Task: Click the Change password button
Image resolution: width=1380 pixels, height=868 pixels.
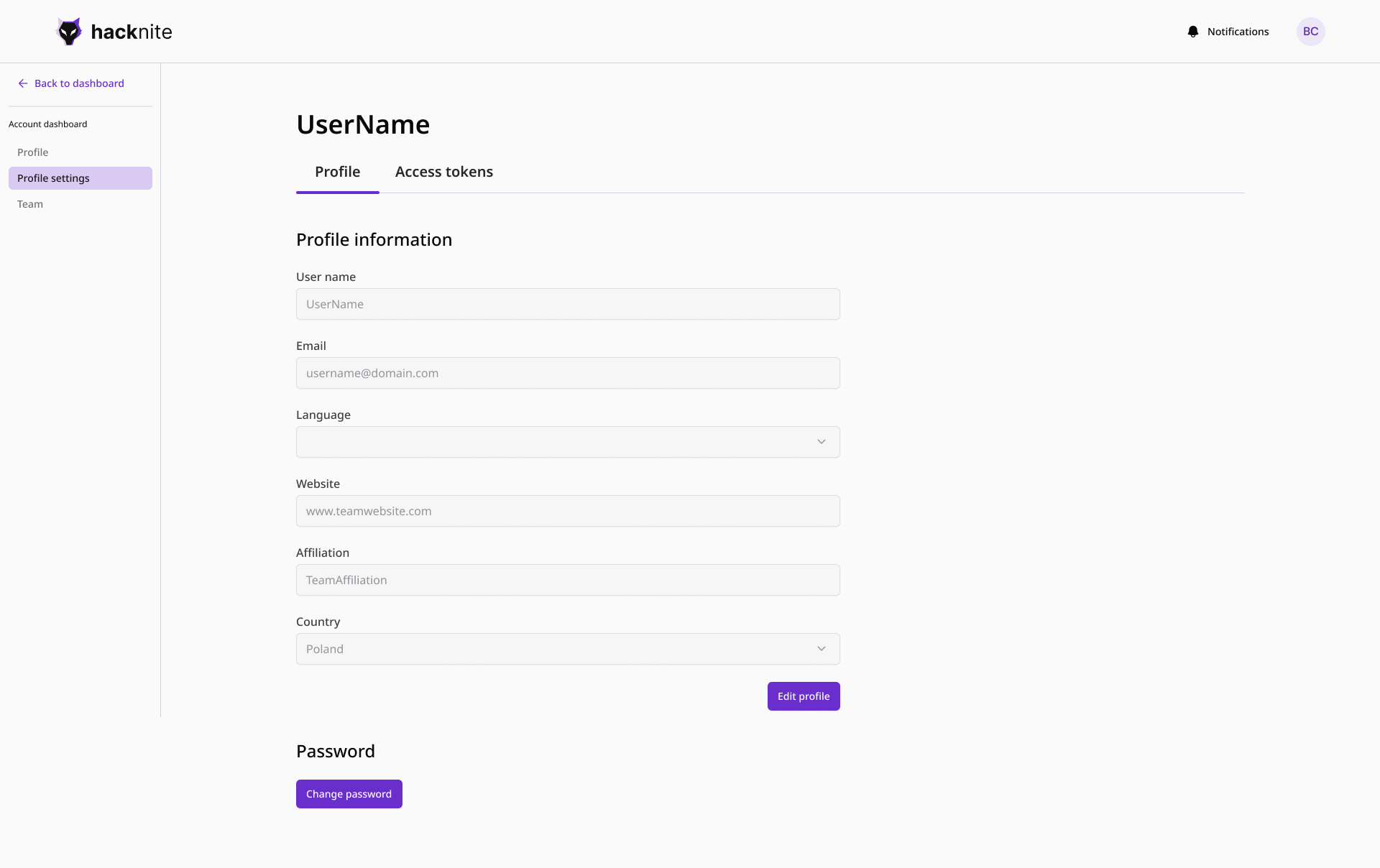Action: [349, 794]
